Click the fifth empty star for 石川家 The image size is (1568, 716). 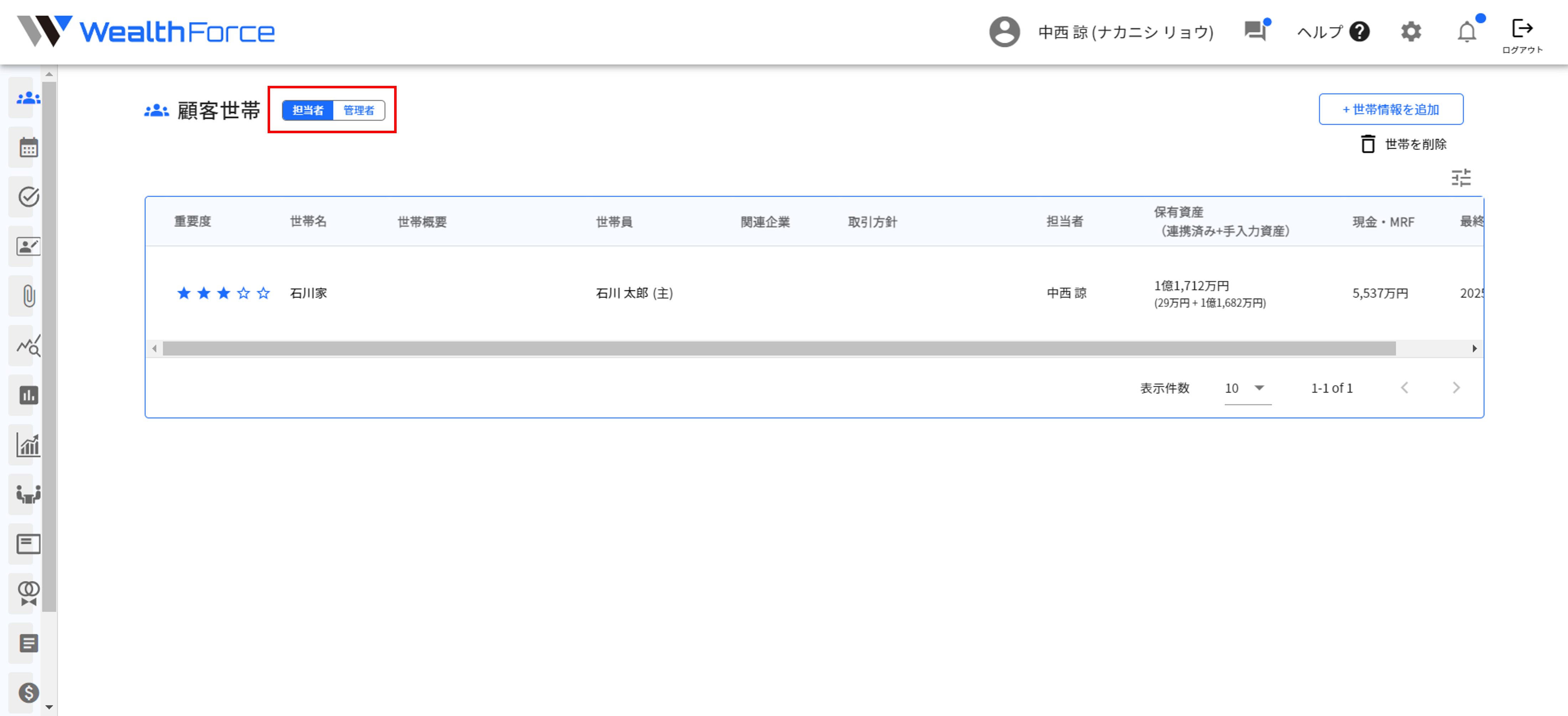click(x=263, y=293)
